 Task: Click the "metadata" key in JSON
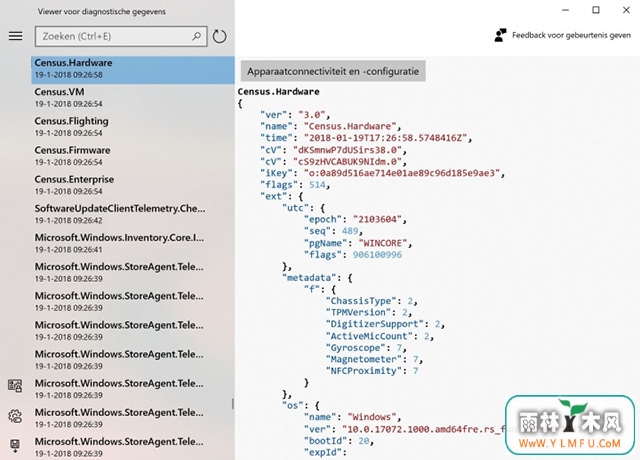click(309, 278)
